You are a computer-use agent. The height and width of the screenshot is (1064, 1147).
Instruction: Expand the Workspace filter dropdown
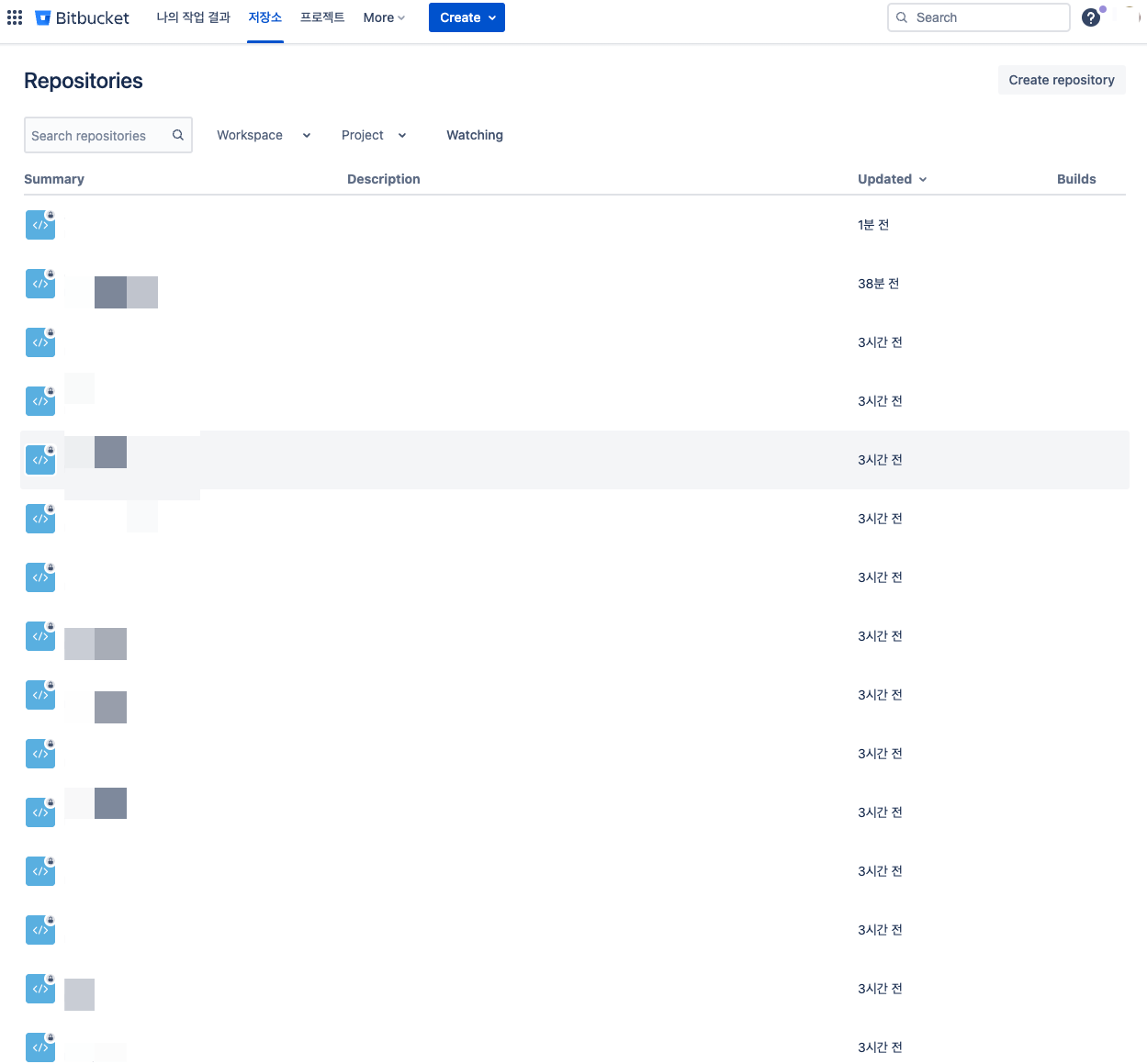tap(264, 135)
